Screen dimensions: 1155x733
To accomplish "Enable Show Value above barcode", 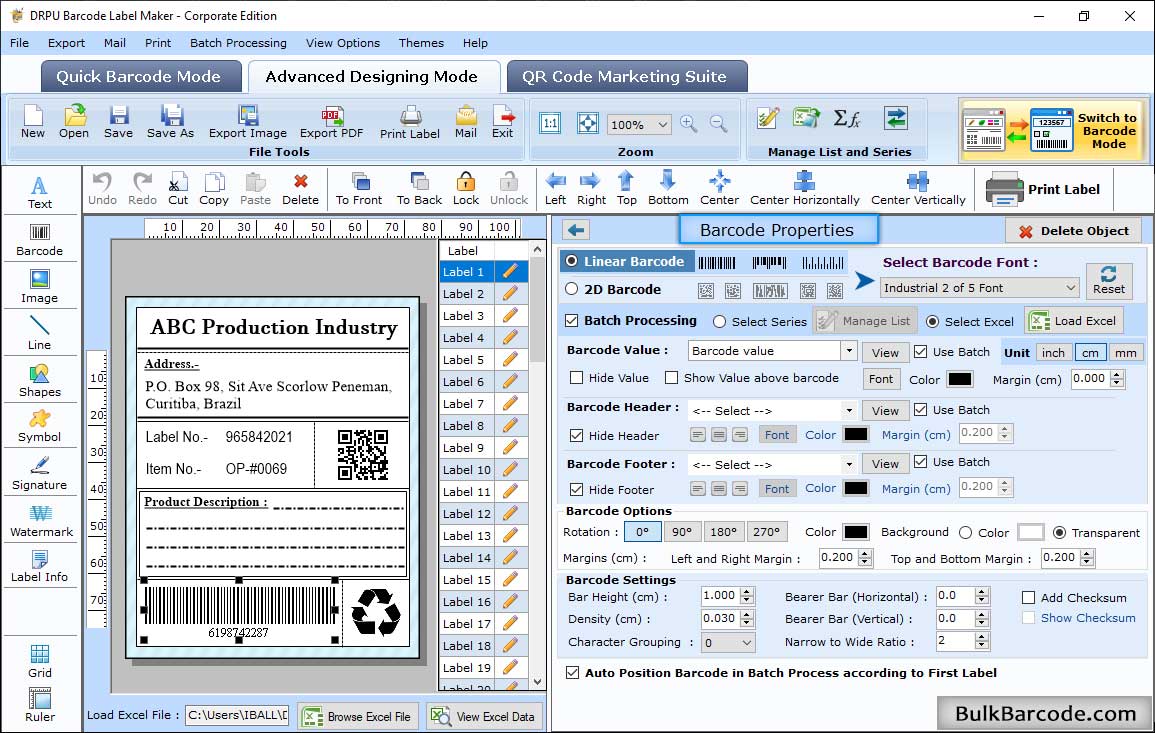I will (671, 378).
